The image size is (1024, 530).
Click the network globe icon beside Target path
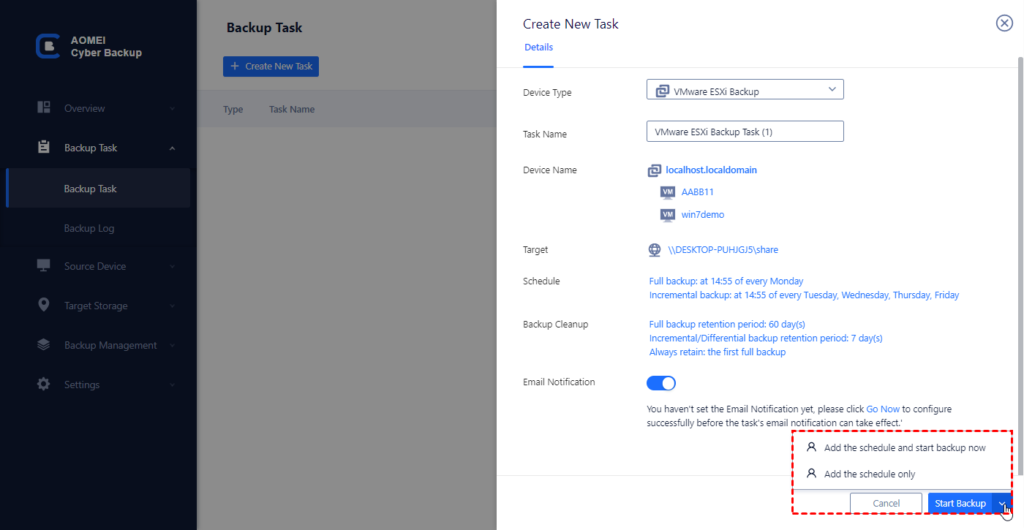click(x=655, y=250)
